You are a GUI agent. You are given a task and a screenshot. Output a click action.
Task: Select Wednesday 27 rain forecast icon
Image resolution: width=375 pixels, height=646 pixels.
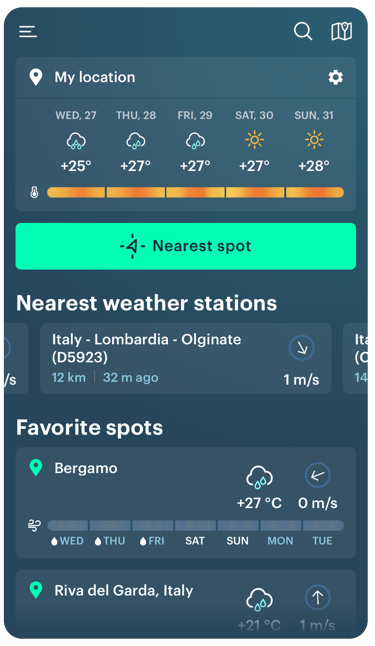(76, 140)
